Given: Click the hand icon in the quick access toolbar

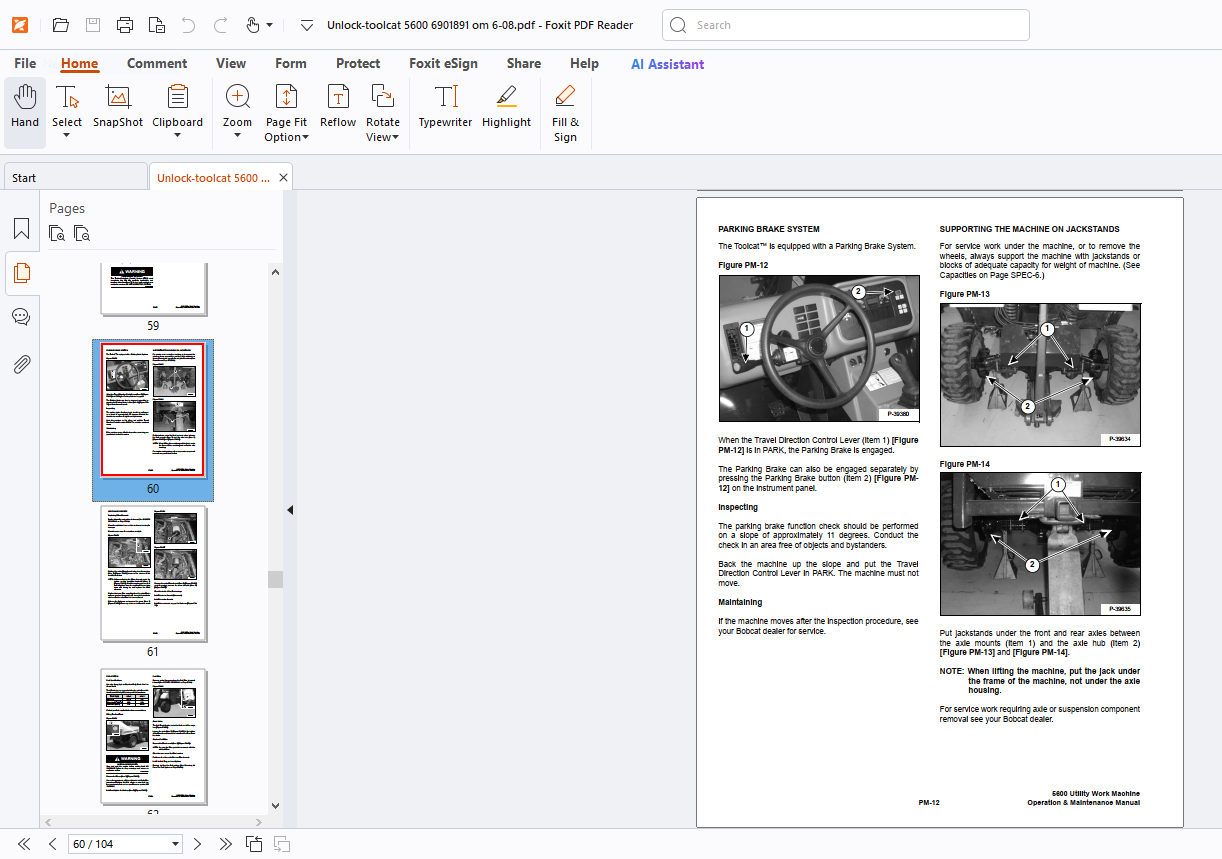Looking at the screenshot, I should coord(253,25).
